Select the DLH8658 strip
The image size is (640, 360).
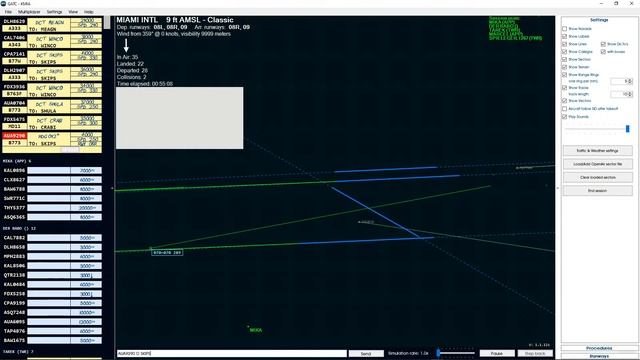pos(52,247)
